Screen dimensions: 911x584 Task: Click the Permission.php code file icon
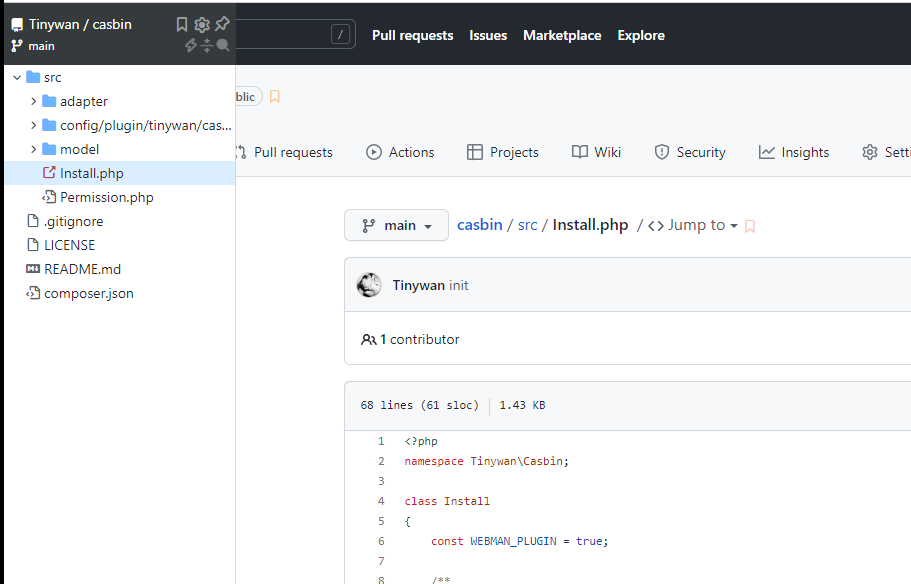[49, 197]
